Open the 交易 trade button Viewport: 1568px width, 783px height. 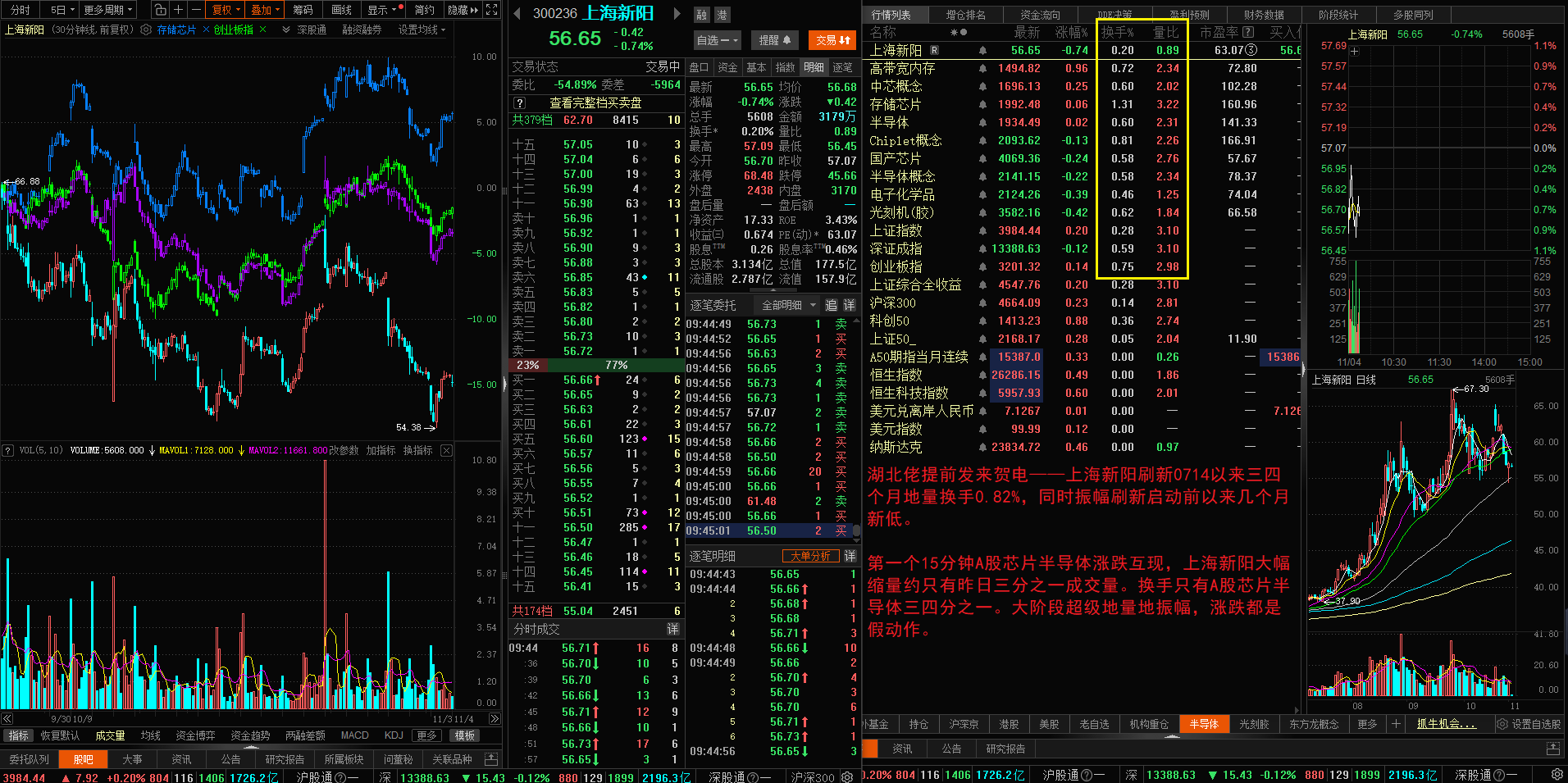(832, 39)
